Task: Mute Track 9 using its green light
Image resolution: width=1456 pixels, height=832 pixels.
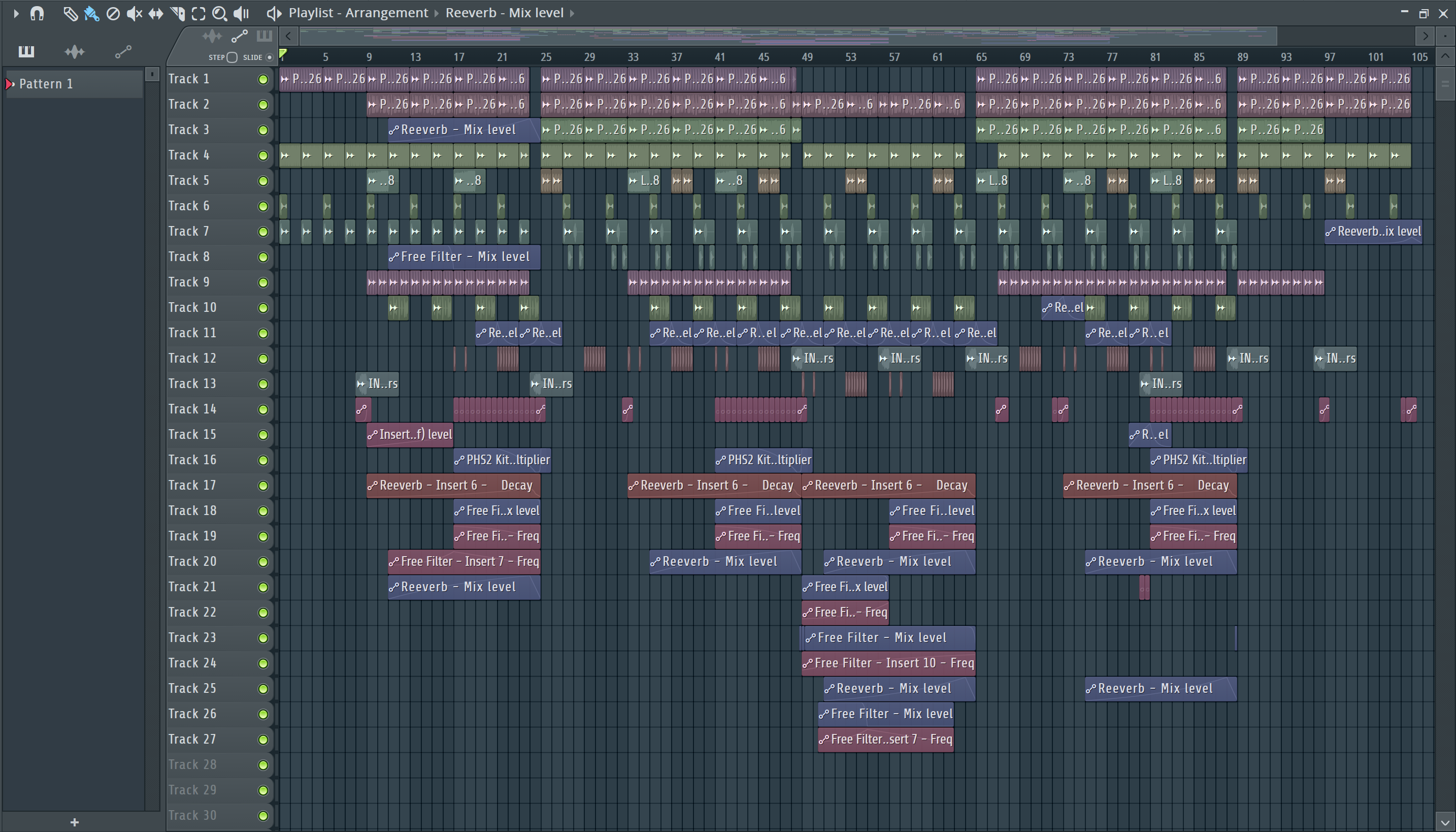Action: pos(263,283)
